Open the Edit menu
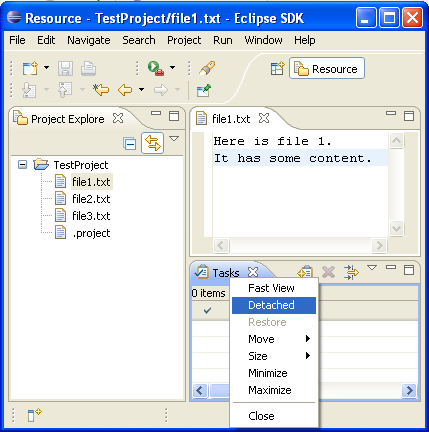 pyautogui.click(x=46, y=40)
